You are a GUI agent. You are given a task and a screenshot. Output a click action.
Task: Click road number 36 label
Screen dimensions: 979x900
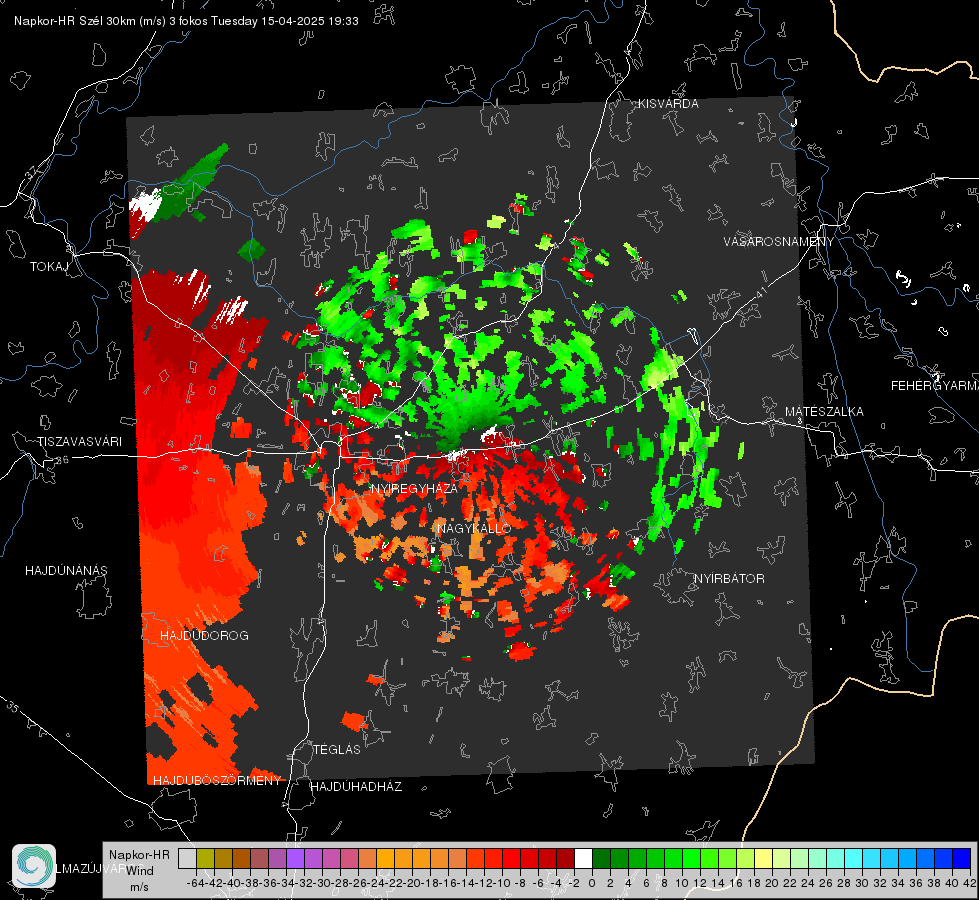coord(62,460)
